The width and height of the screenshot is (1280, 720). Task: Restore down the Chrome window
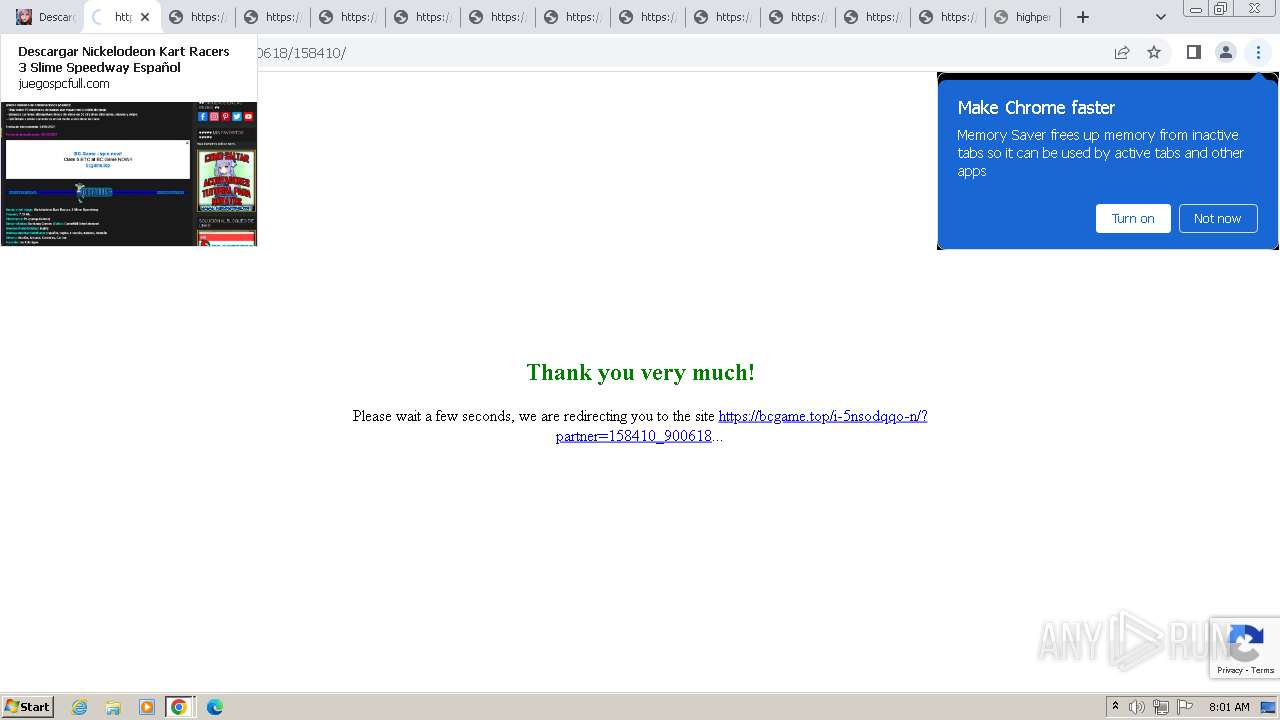[x=1220, y=9]
